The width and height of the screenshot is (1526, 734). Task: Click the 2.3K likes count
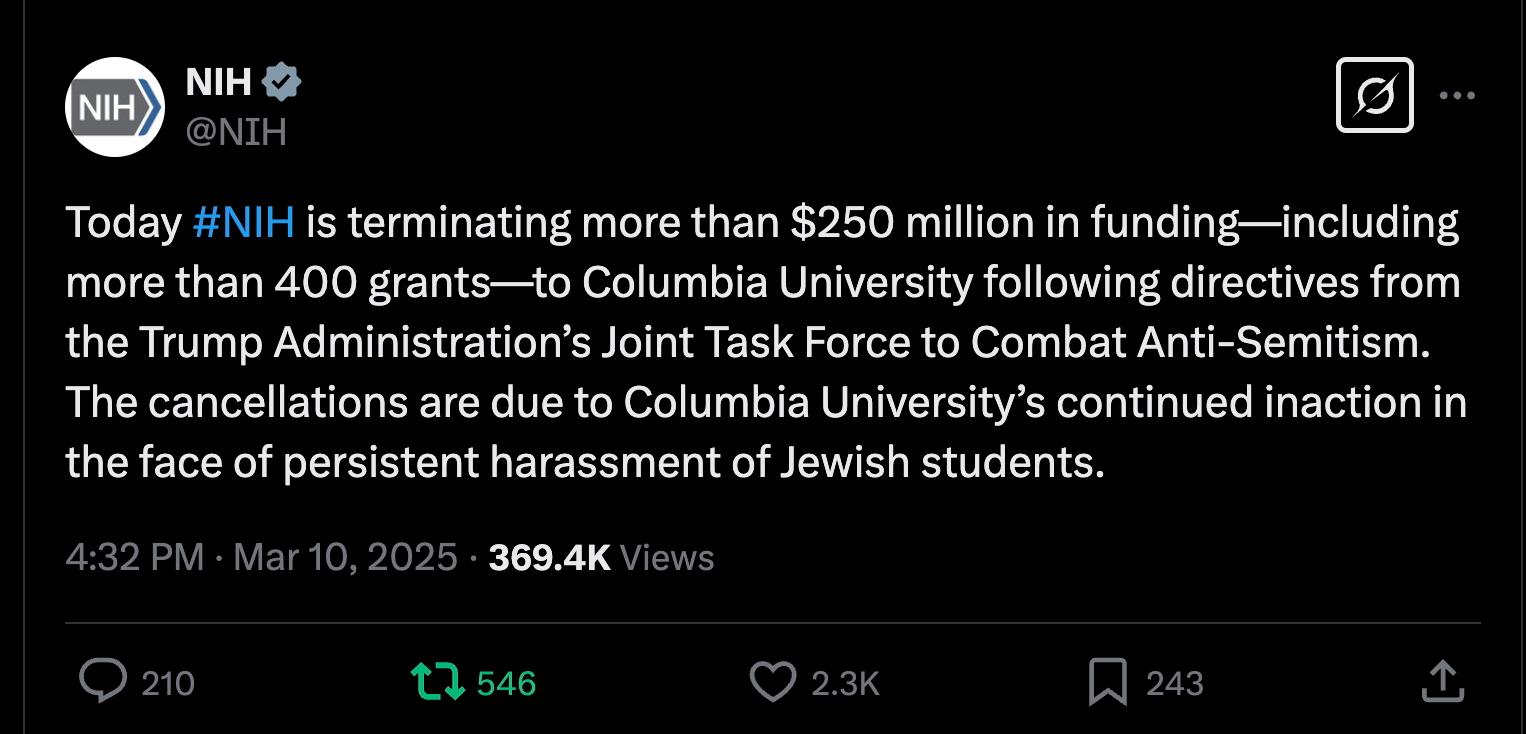(x=845, y=683)
